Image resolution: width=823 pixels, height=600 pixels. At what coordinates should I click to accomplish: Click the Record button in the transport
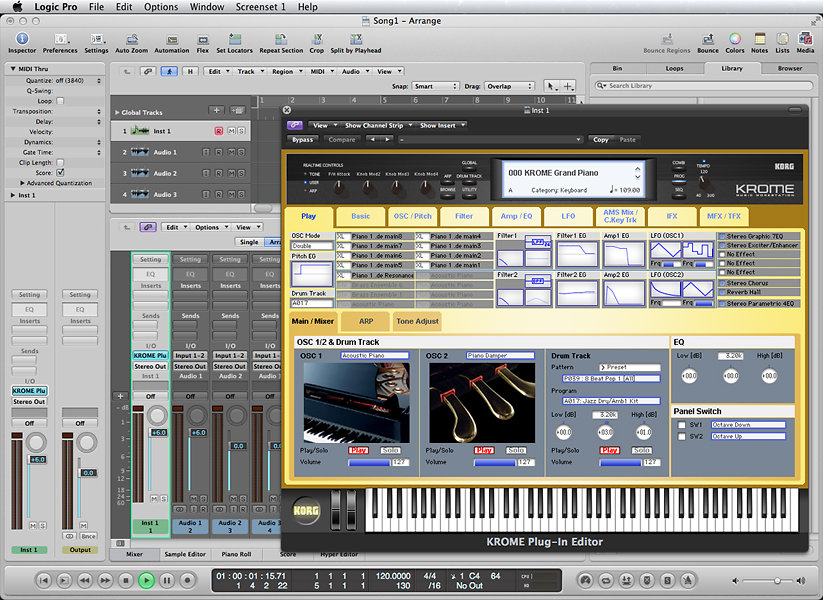(x=187, y=580)
